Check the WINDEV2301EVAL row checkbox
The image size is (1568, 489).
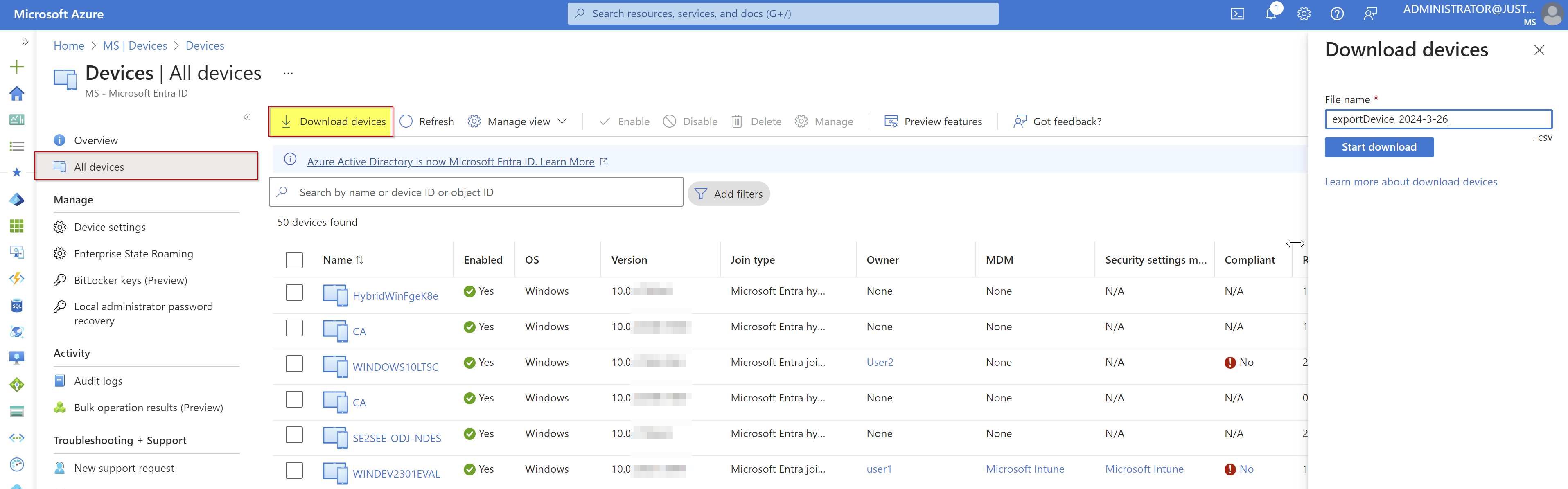coord(294,470)
